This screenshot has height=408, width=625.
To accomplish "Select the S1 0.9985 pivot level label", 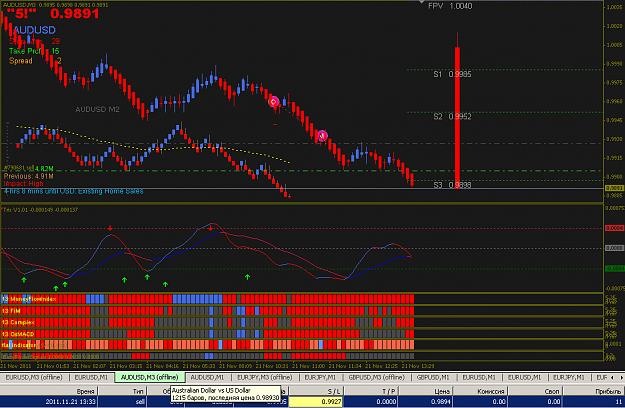I will [x=452, y=74].
